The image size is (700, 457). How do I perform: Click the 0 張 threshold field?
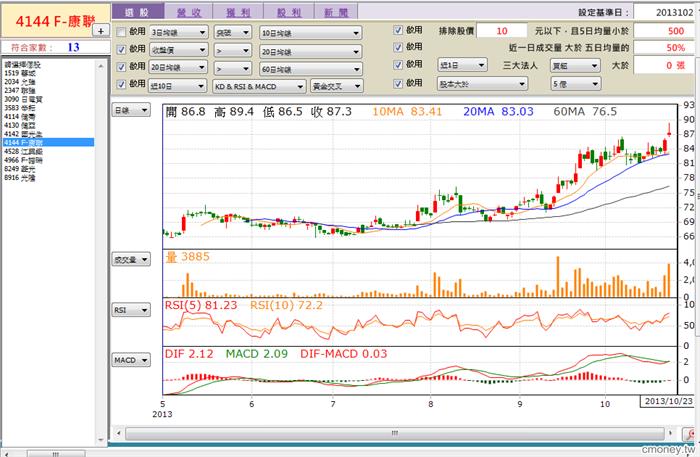tap(666, 65)
